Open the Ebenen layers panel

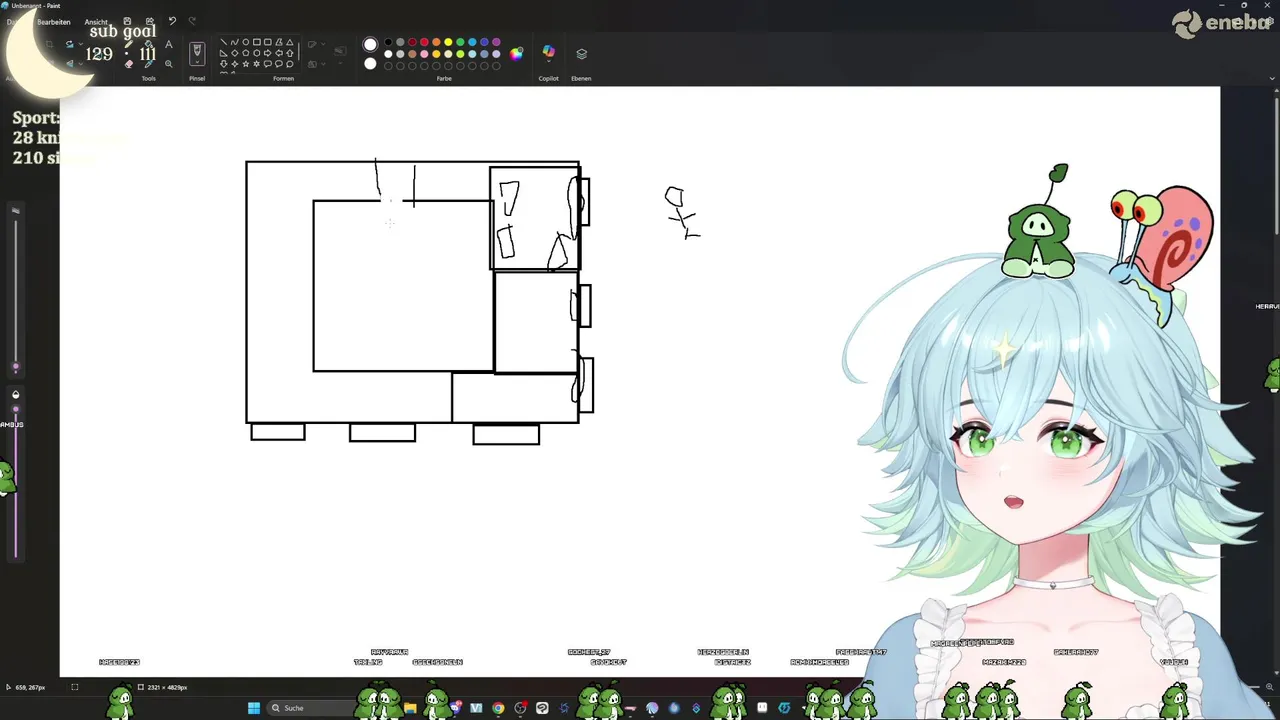[x=581, y=54]
